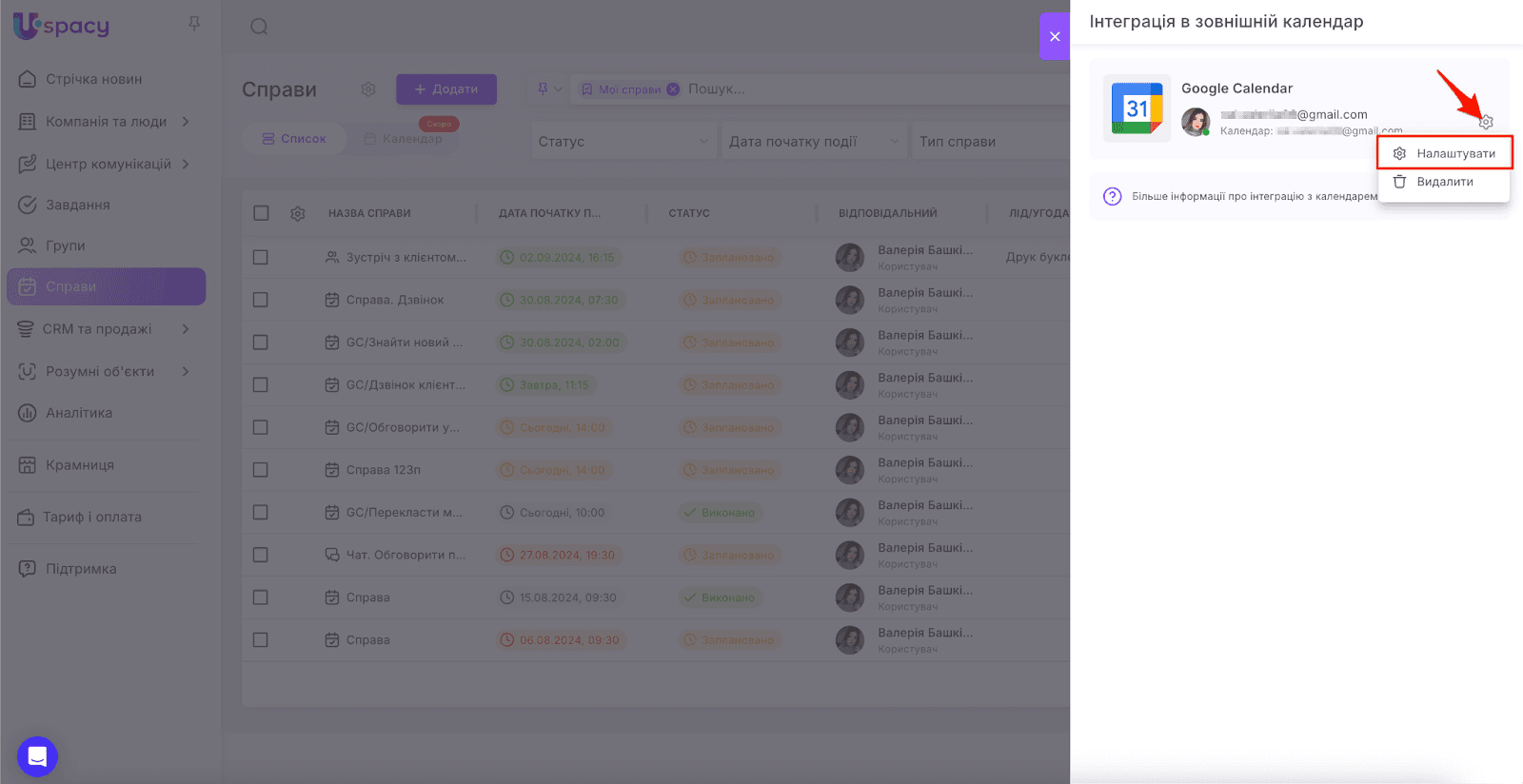Open the chat widget bubble icon
This screenshot has height=784, width=1523.
click(x=37, y=756)
